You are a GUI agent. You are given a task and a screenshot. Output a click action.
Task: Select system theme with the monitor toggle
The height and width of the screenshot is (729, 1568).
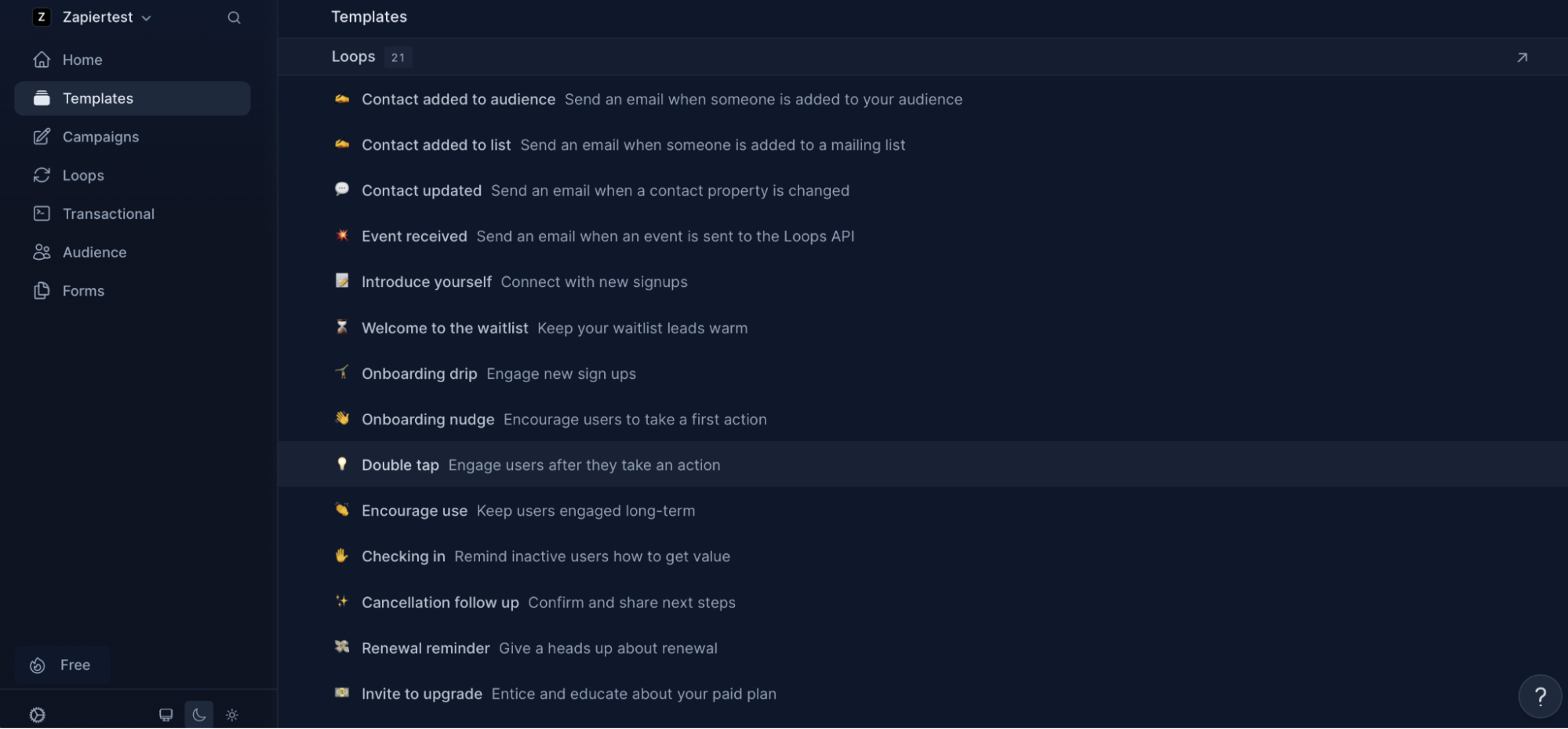[x=166, y=714]
